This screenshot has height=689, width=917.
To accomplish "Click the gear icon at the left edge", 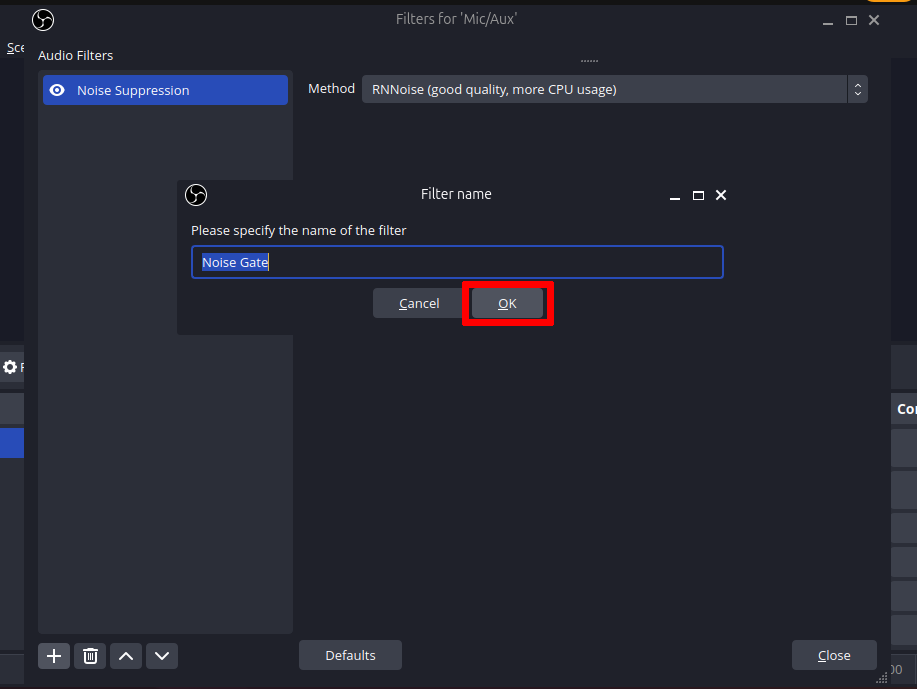I will point(10,367).
